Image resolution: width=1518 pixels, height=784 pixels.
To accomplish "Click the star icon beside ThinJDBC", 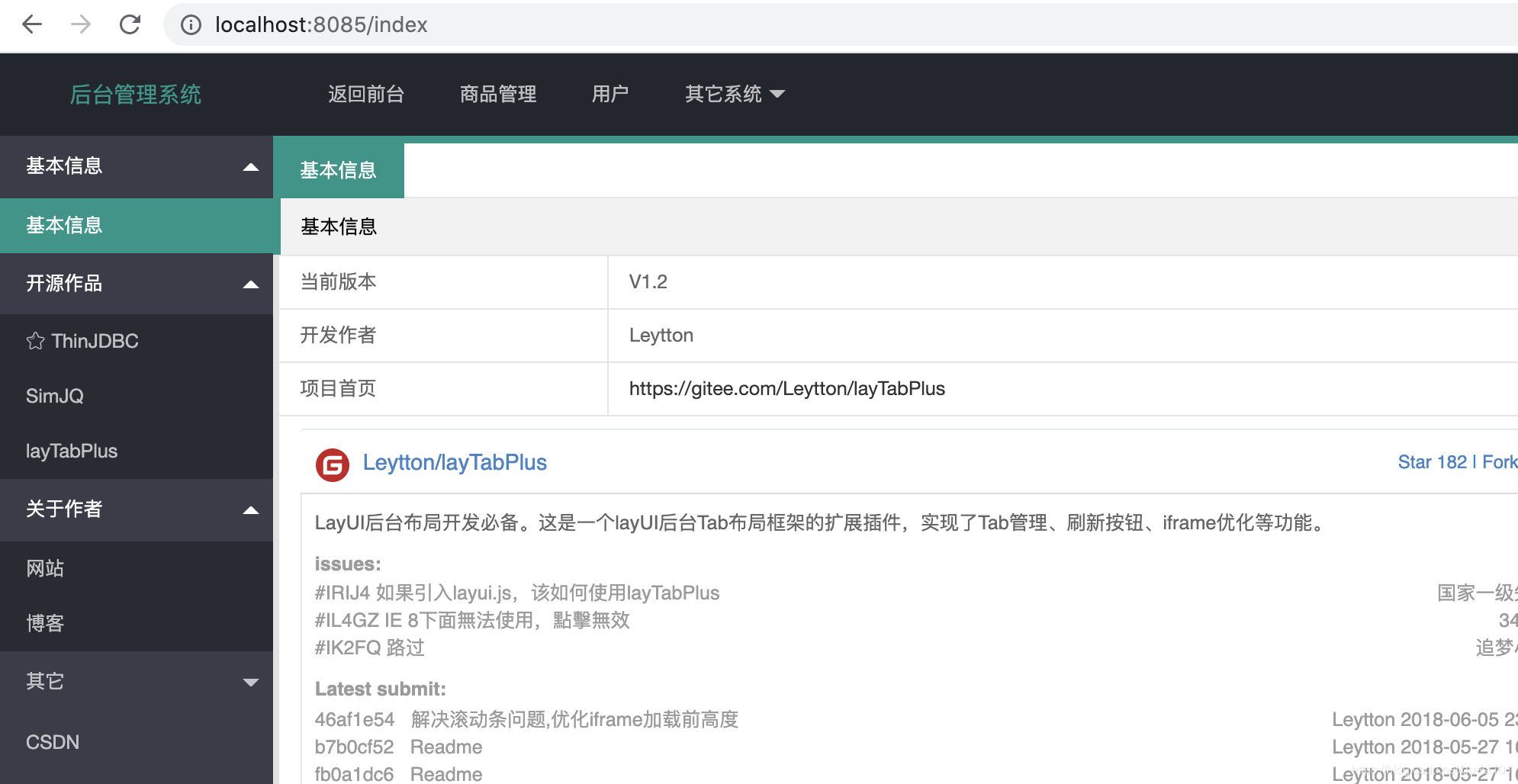I will coord(35,341).
